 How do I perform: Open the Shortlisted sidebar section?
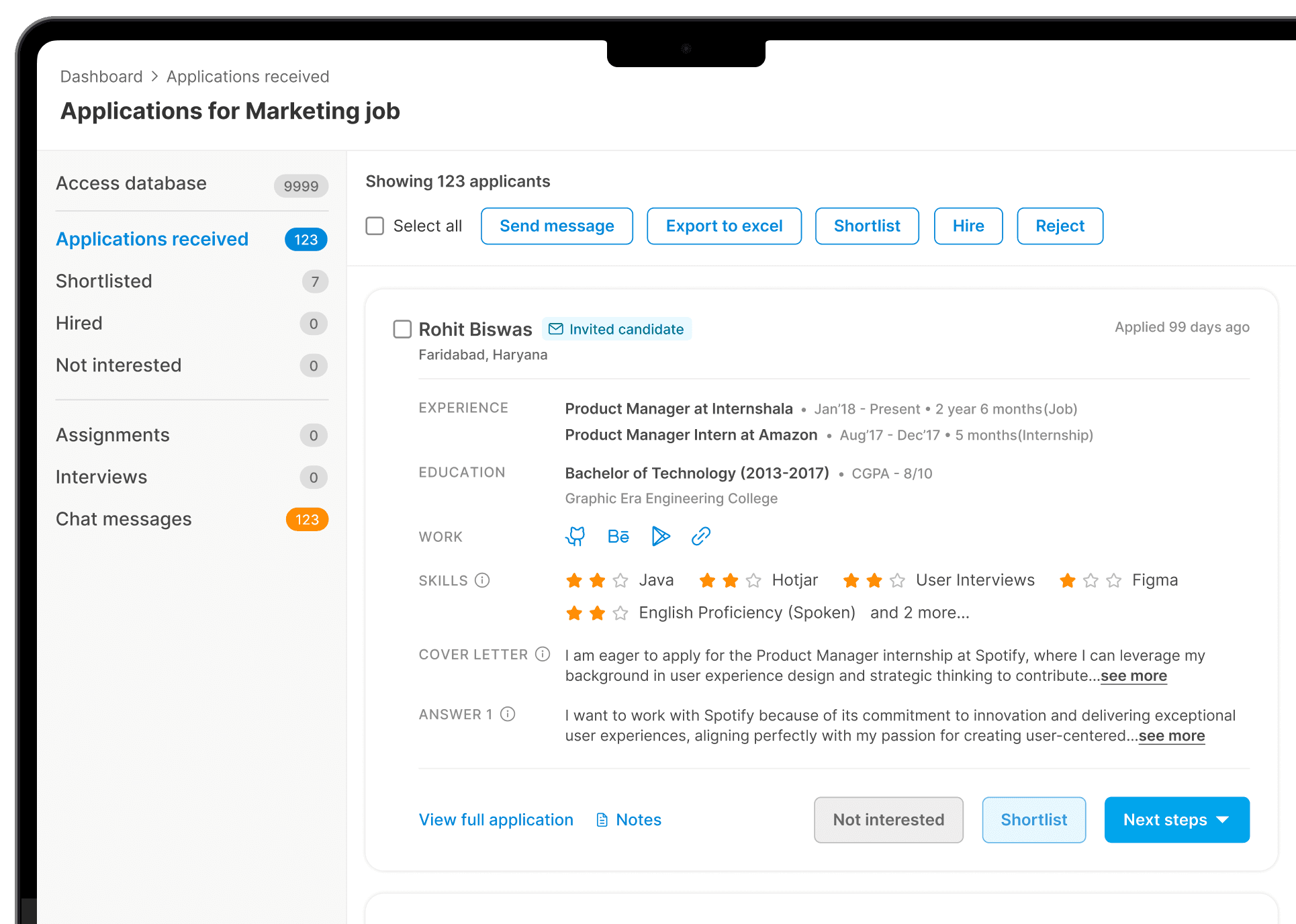pyautogui.click(x=104, y=281)
